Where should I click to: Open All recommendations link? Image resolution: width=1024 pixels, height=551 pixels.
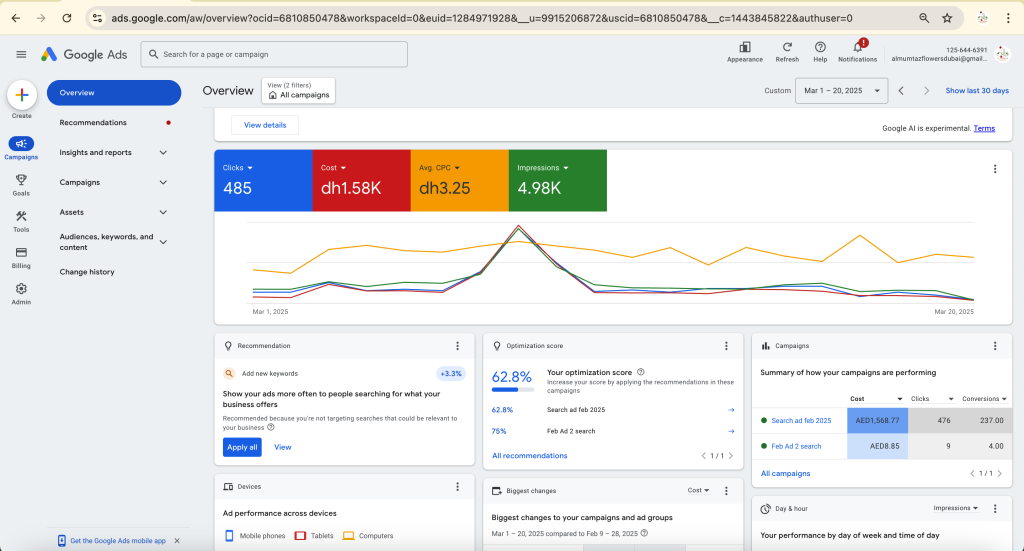530,456
